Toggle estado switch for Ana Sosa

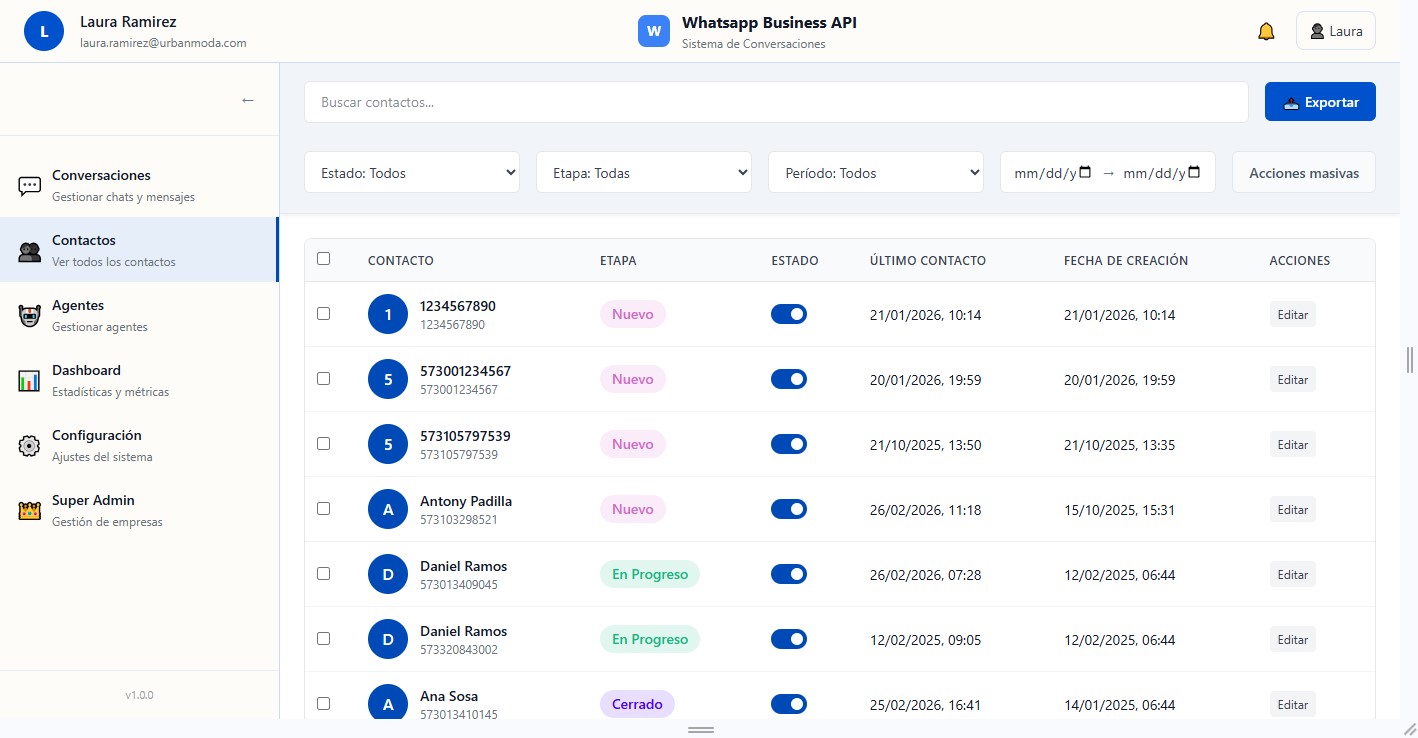point(789,704)
